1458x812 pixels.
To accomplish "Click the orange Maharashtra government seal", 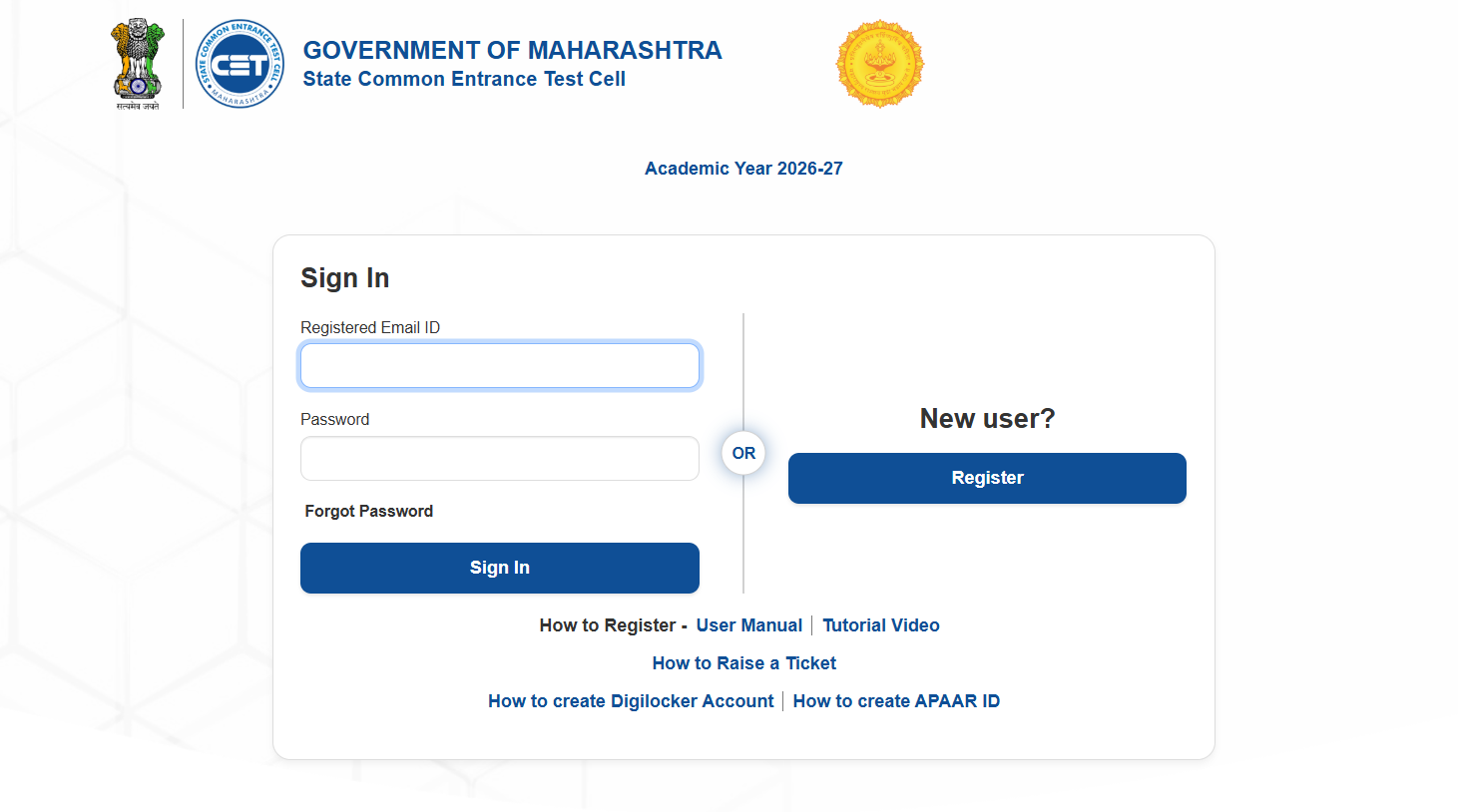I will 879,64.
